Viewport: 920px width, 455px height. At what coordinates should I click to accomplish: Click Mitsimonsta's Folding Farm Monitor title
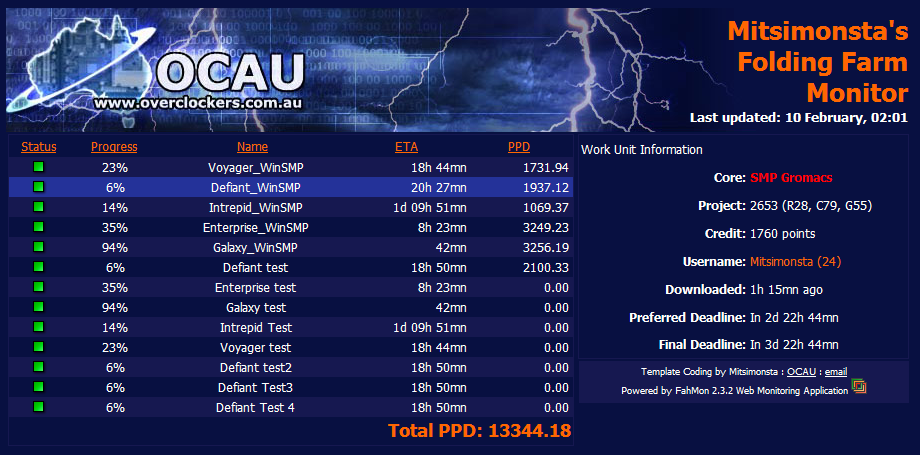[818, 62]
